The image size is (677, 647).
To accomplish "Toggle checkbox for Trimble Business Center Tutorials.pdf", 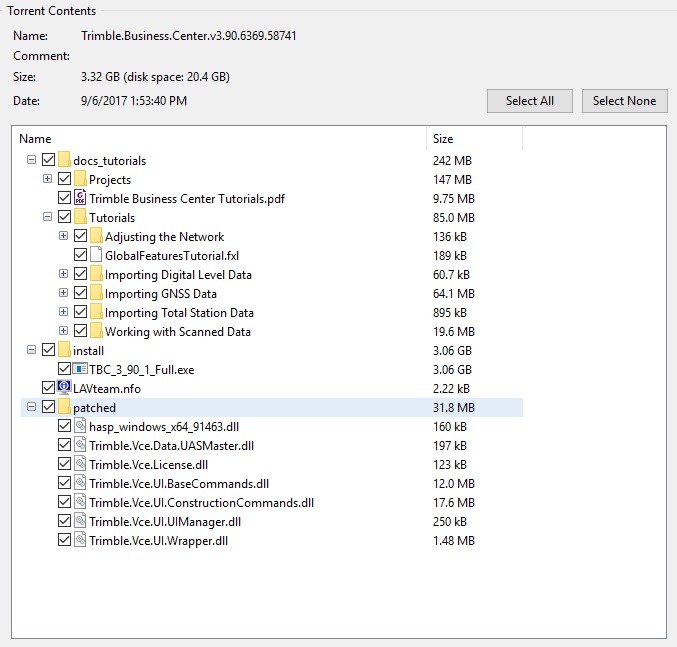I will click(x=64, y=198).
